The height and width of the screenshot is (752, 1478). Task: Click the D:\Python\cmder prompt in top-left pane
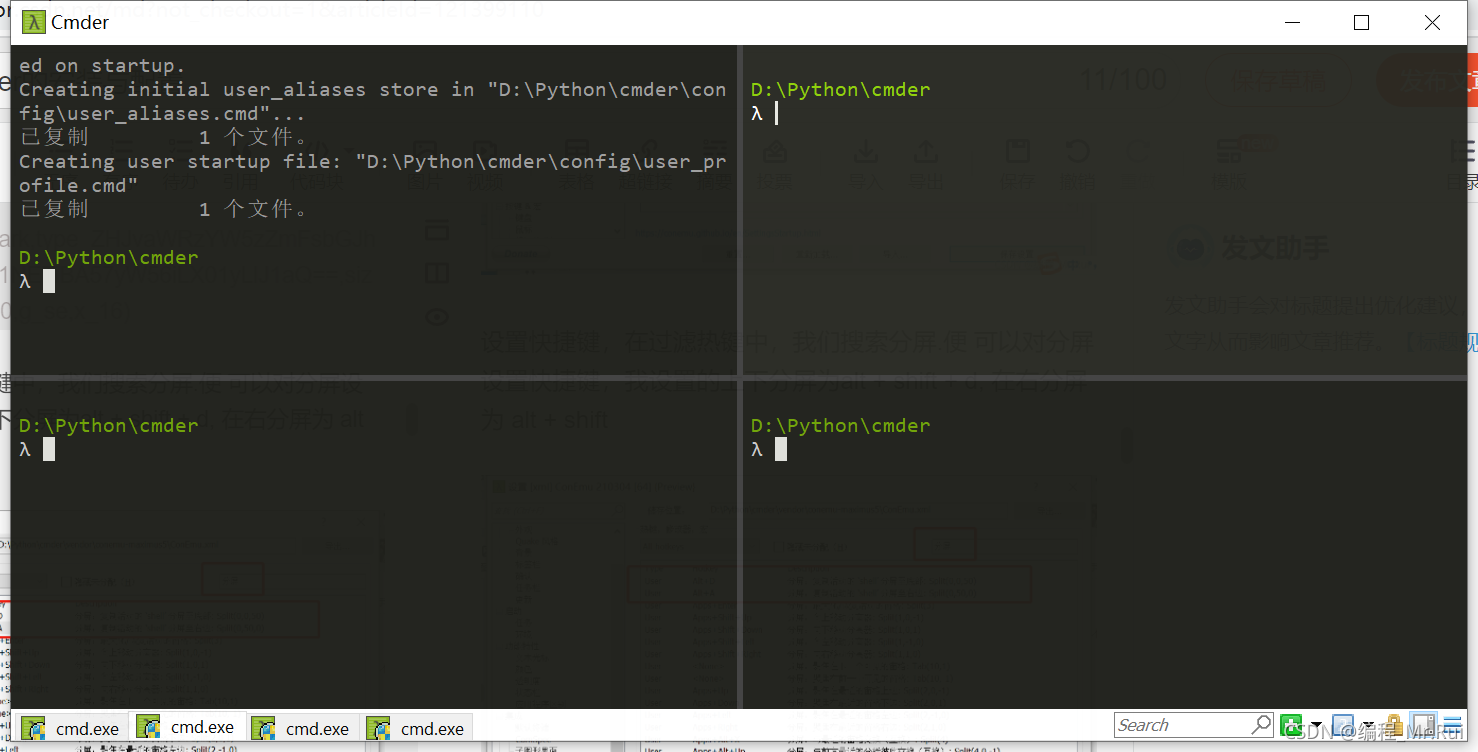tap(108, 257)
